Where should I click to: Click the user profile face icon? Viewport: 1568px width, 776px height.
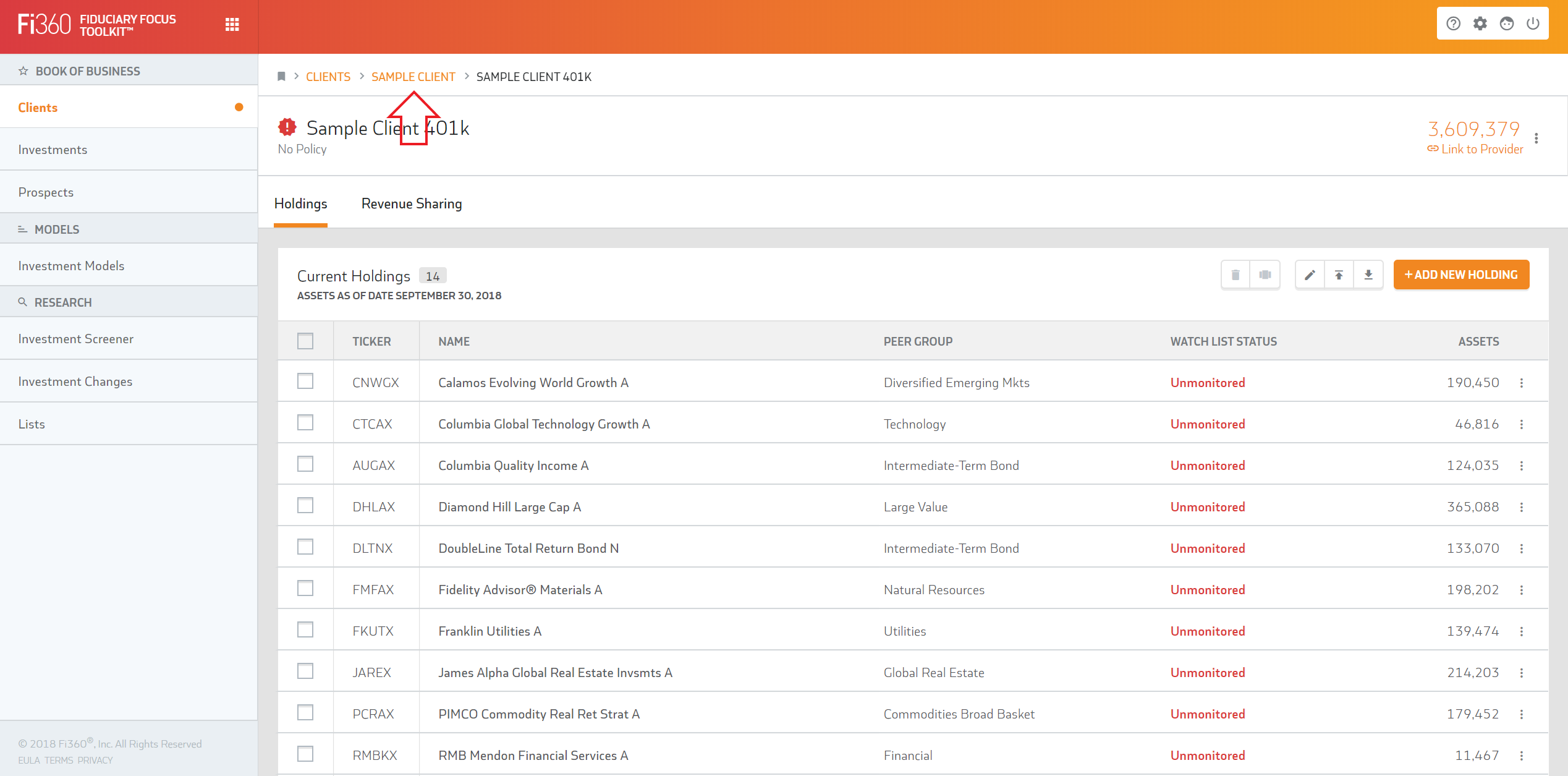pos(1506,23)
